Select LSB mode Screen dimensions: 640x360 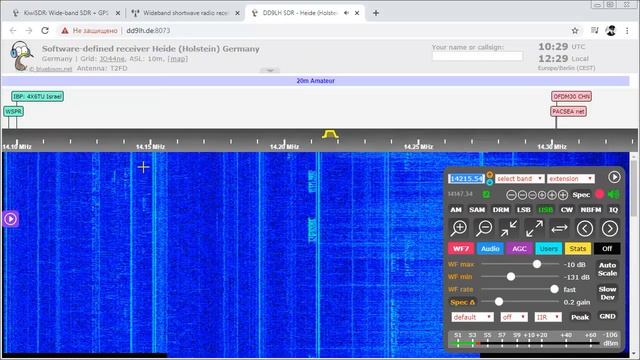tap(524, 210)
